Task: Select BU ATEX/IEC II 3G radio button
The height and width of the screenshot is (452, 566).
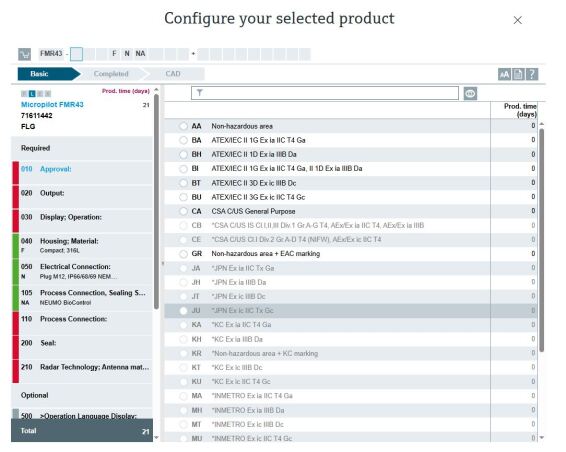Action: click(183, 197)
